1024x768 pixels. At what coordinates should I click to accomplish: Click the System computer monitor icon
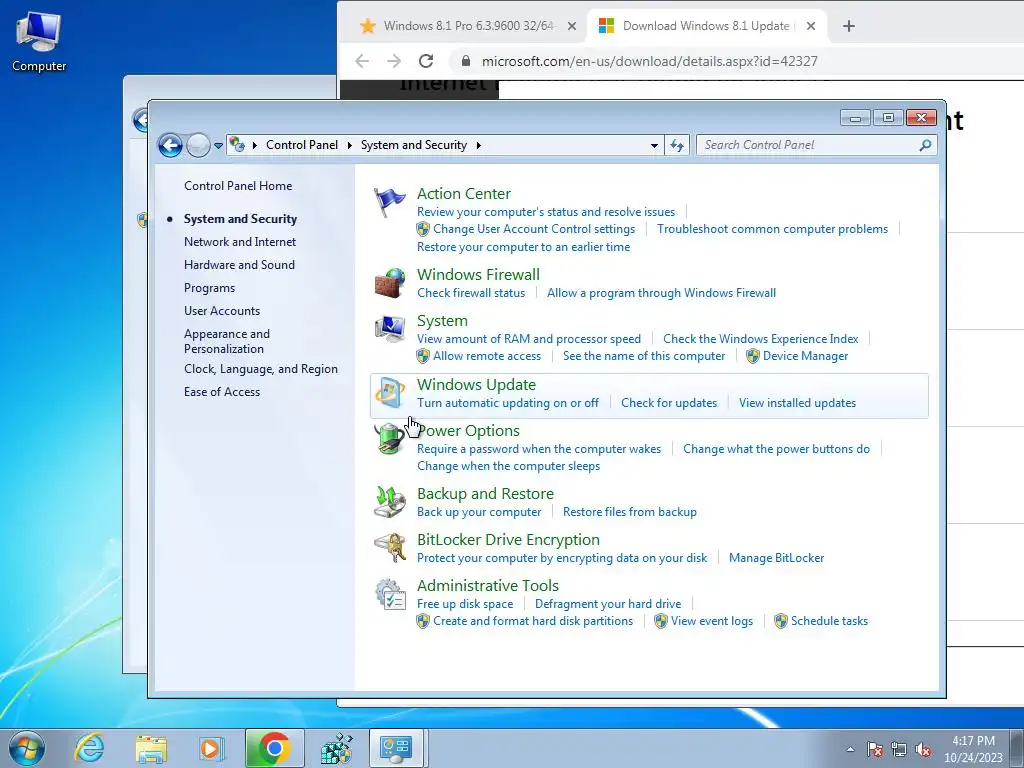390,329
